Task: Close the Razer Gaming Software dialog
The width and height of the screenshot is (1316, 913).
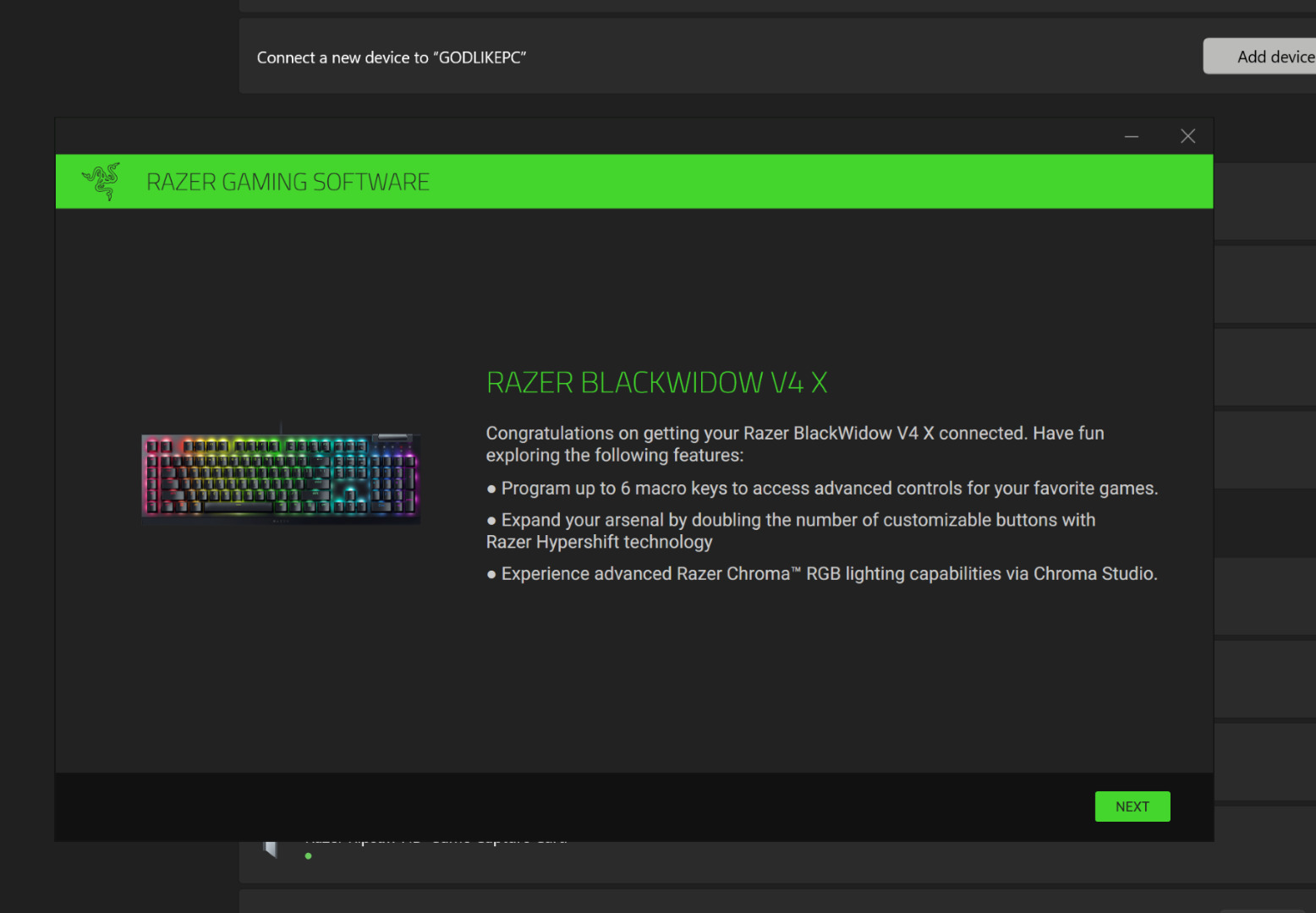Action: (x=1187, y=136)
